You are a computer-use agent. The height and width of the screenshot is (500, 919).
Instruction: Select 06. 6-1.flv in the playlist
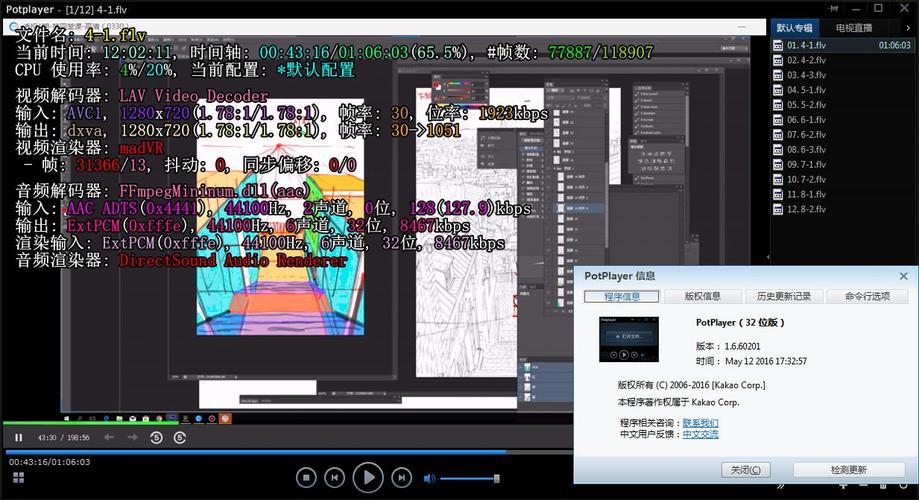point(842,120)
